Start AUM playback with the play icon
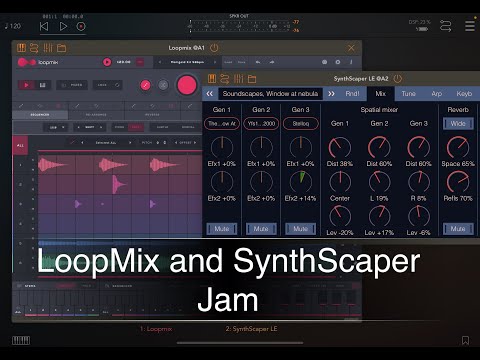The image size is (480, 360). pos(63,26)
